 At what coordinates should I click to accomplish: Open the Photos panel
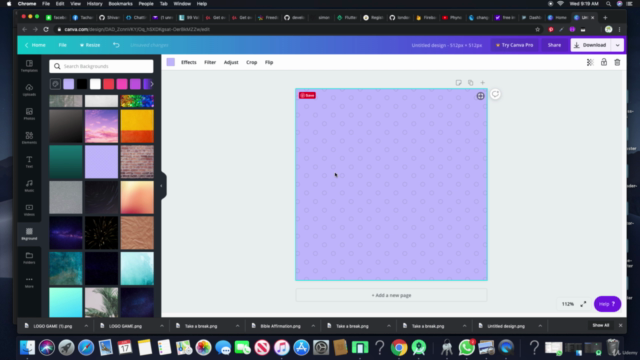(x=29, y=114)
